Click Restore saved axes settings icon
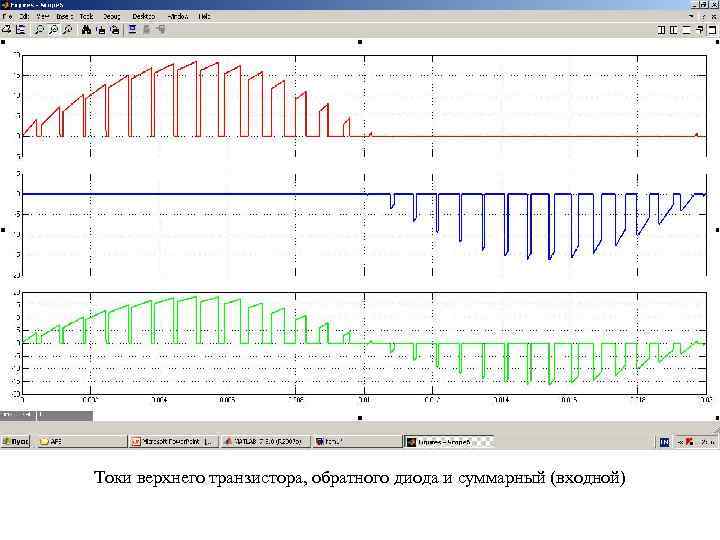 pyautogui.click(x=115, y=30)
